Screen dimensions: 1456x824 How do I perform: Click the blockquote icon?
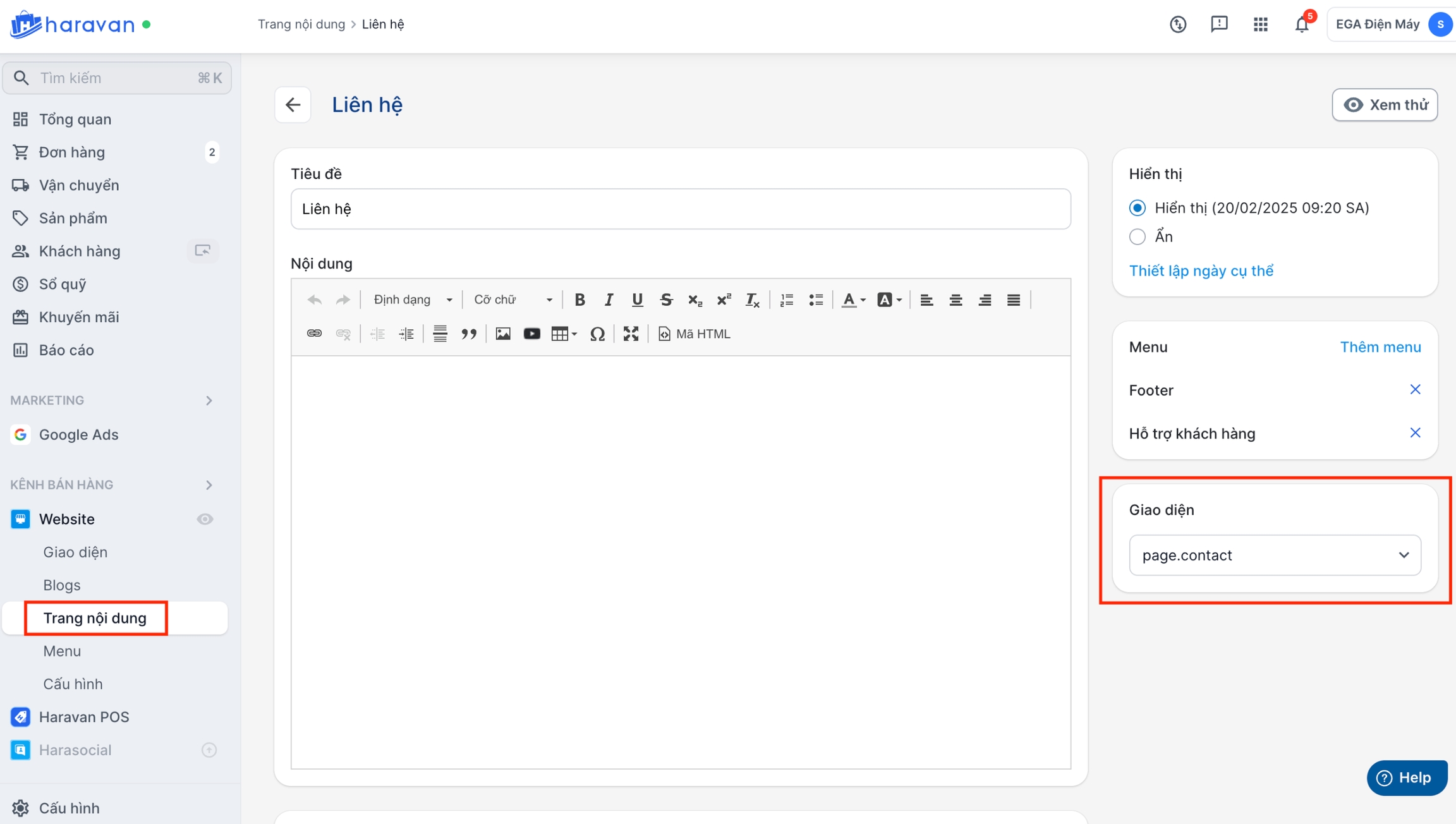tap(468, 334)
